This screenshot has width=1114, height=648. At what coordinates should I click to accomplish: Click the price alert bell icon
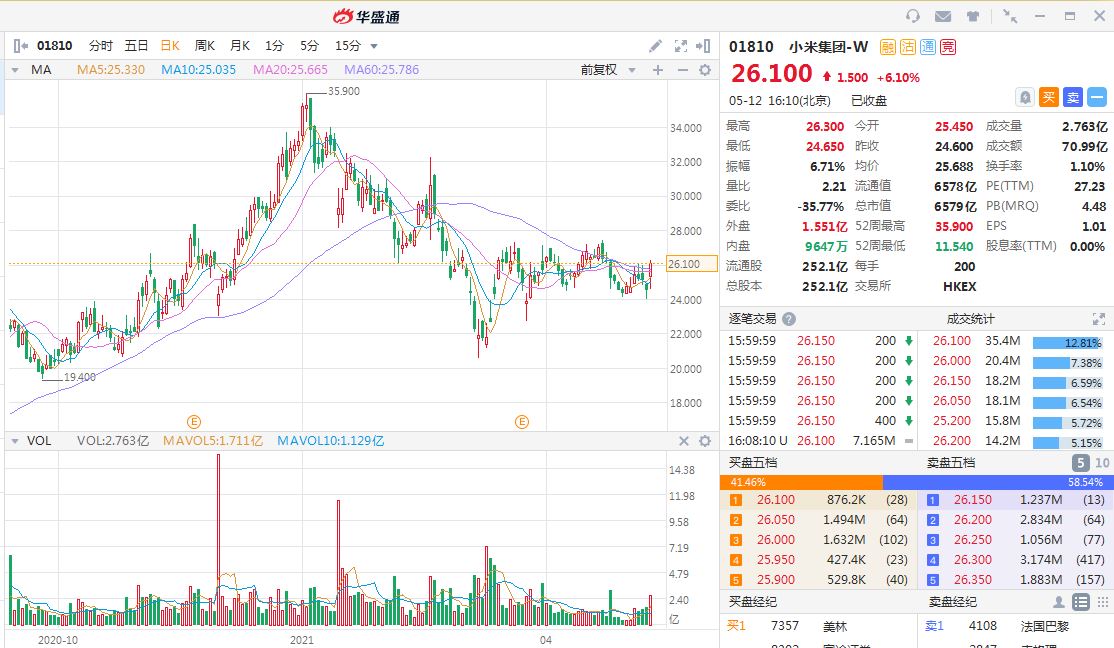[x=1025, y=97]
